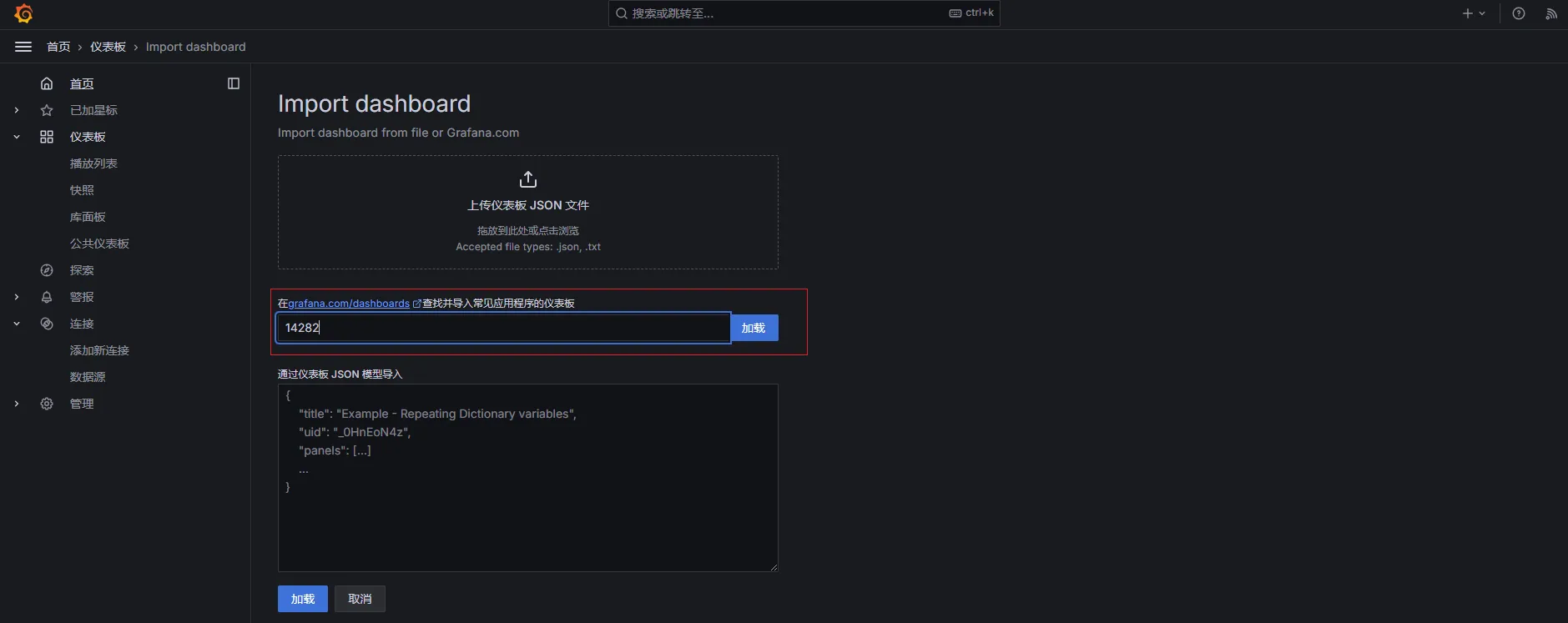The image size is (1568, 623).
Task: Collapse the Connections section chevron
Action: pos(17,324)
